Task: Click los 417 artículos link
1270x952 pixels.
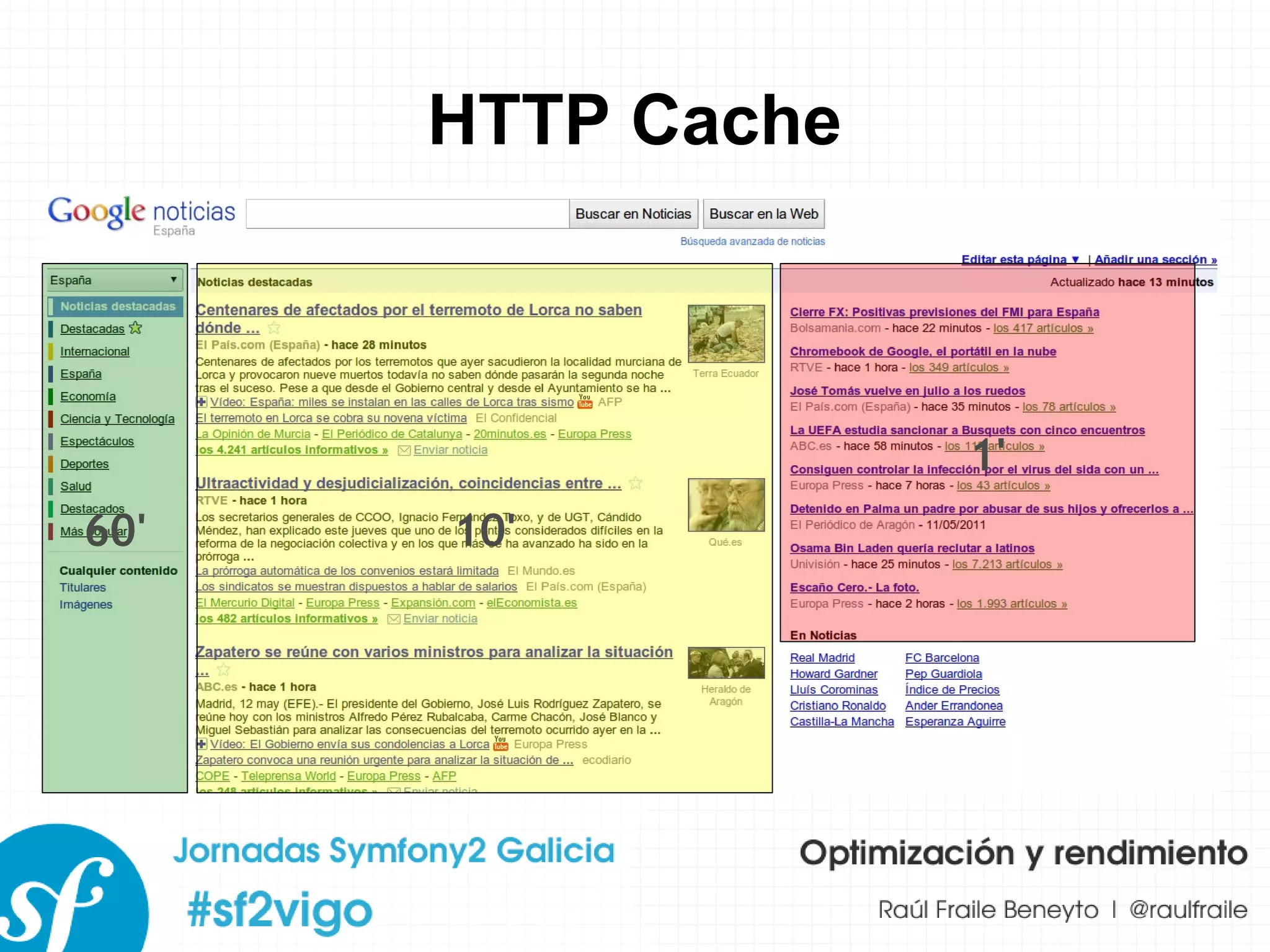Action: click(x=1043, y=328)
